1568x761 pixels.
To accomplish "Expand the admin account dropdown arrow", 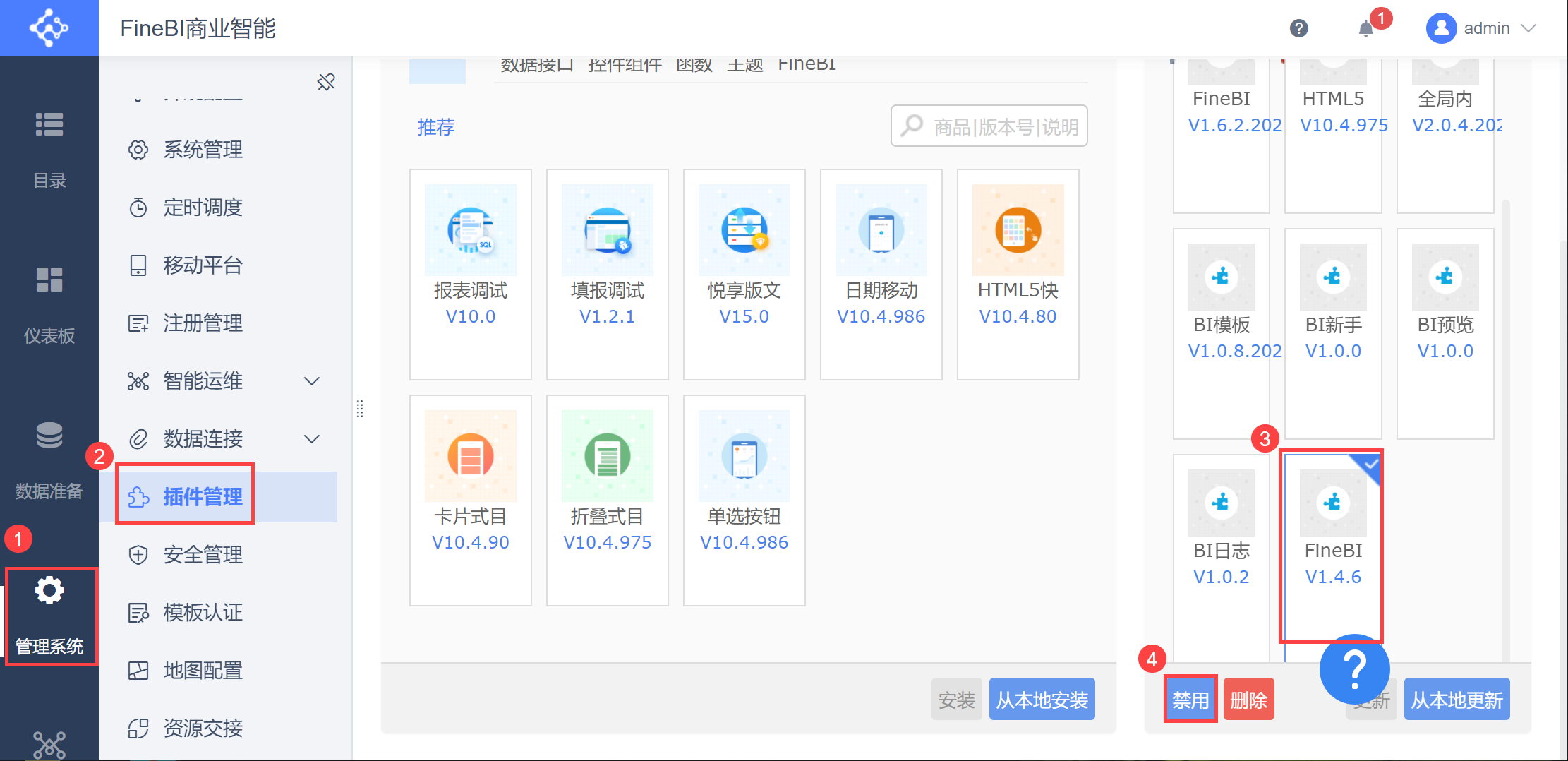I will click(1528, 28).
